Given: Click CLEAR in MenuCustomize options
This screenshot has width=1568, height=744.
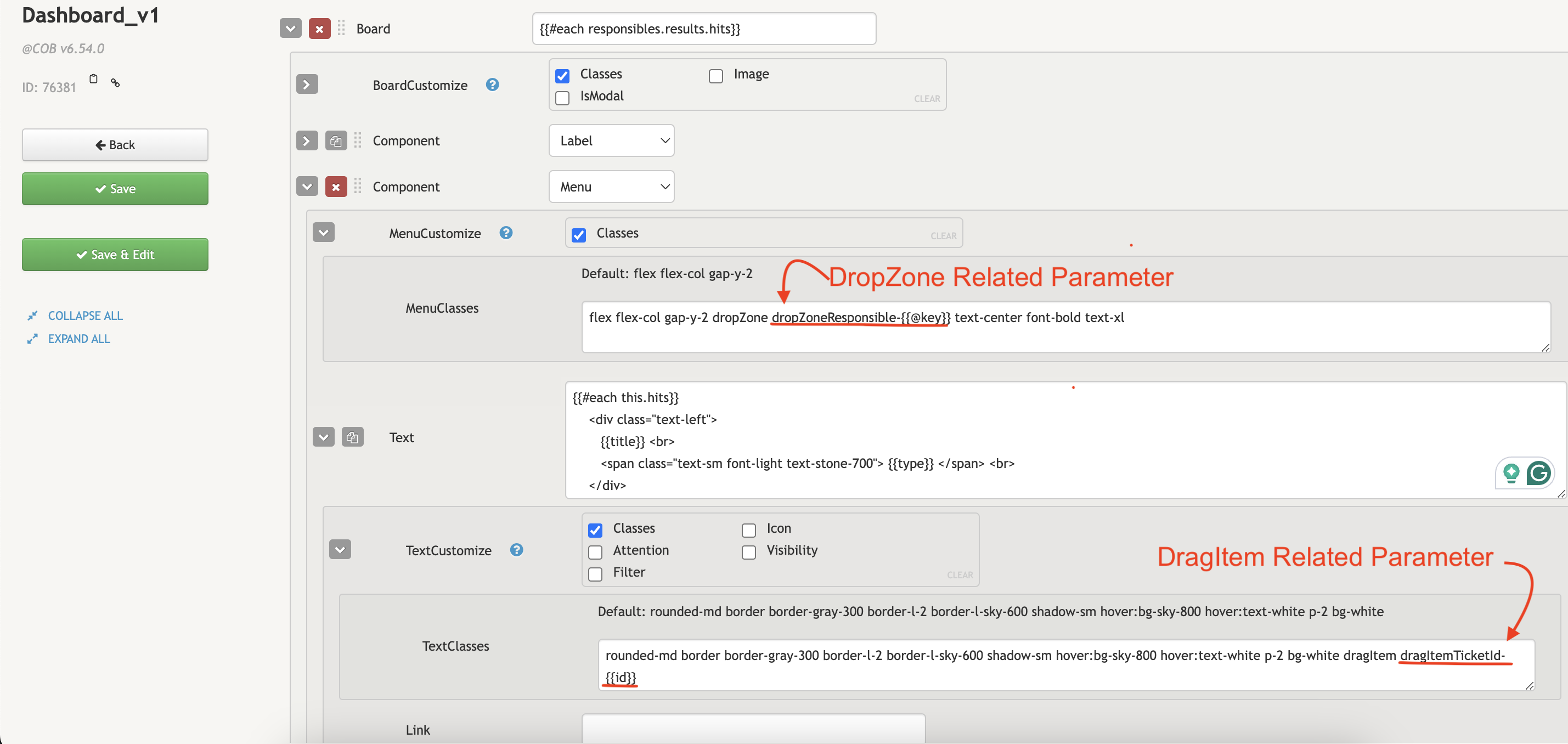Looking at the screenshot, I should coord(944,235).
